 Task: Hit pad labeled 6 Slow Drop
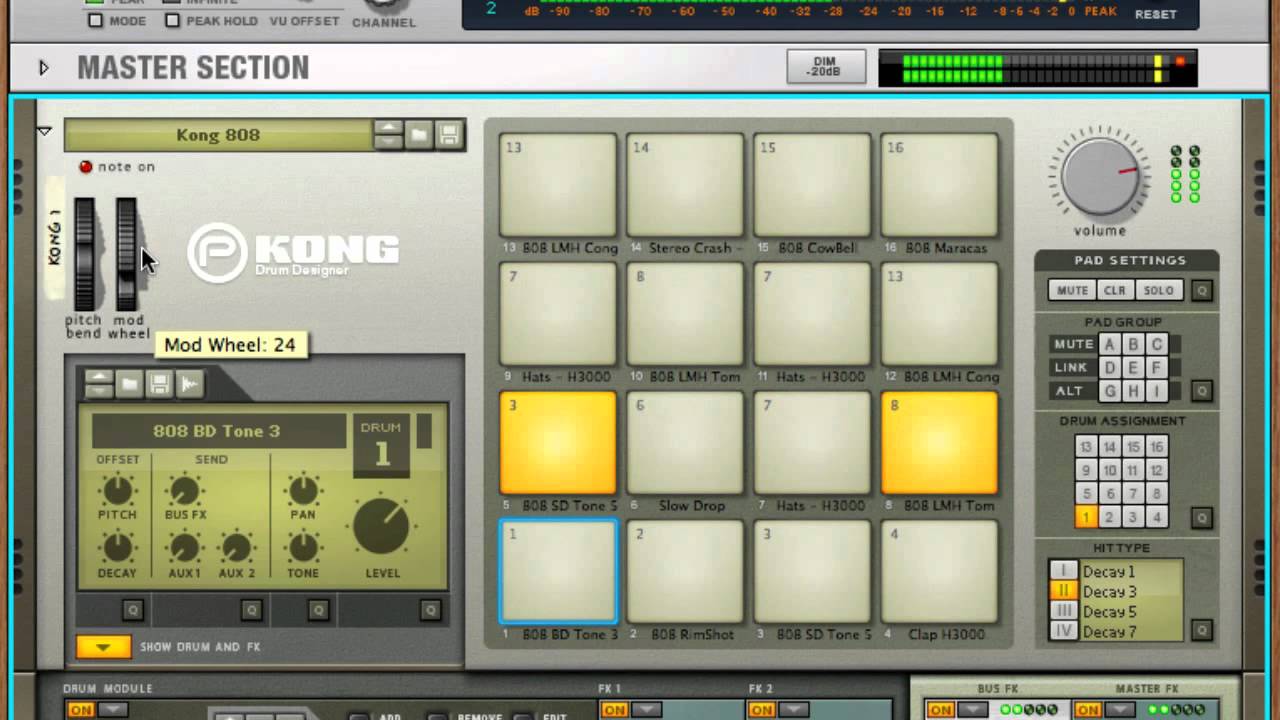point(685,443)
